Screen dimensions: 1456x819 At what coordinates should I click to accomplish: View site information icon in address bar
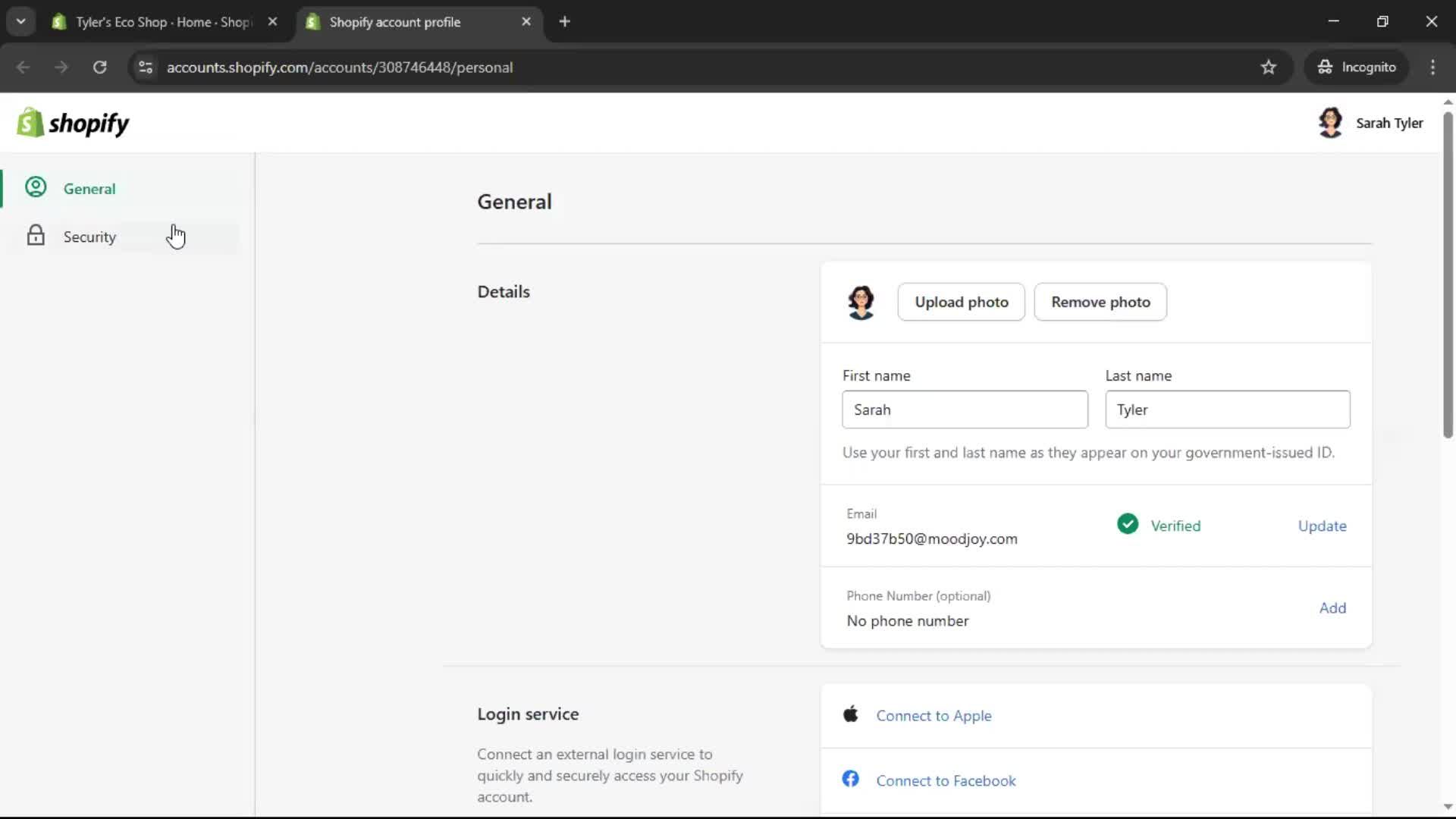(146, 67)
